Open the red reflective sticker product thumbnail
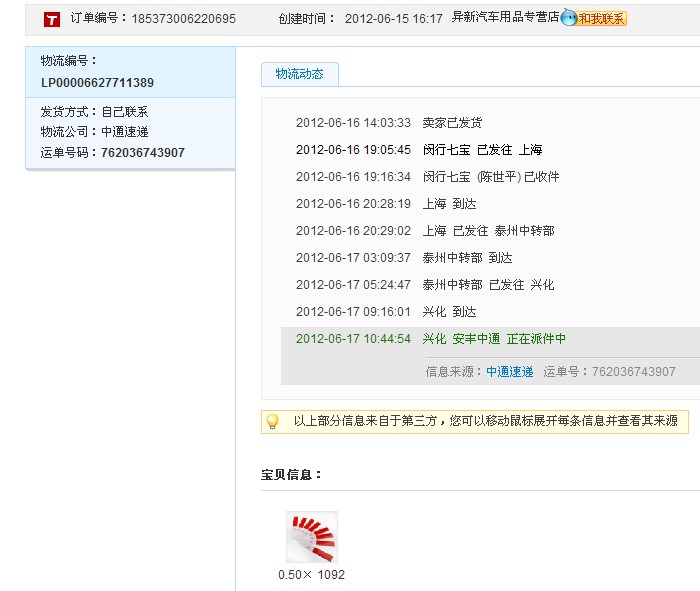The width and height of the screenshot is (700, 591). coord(312,537)
